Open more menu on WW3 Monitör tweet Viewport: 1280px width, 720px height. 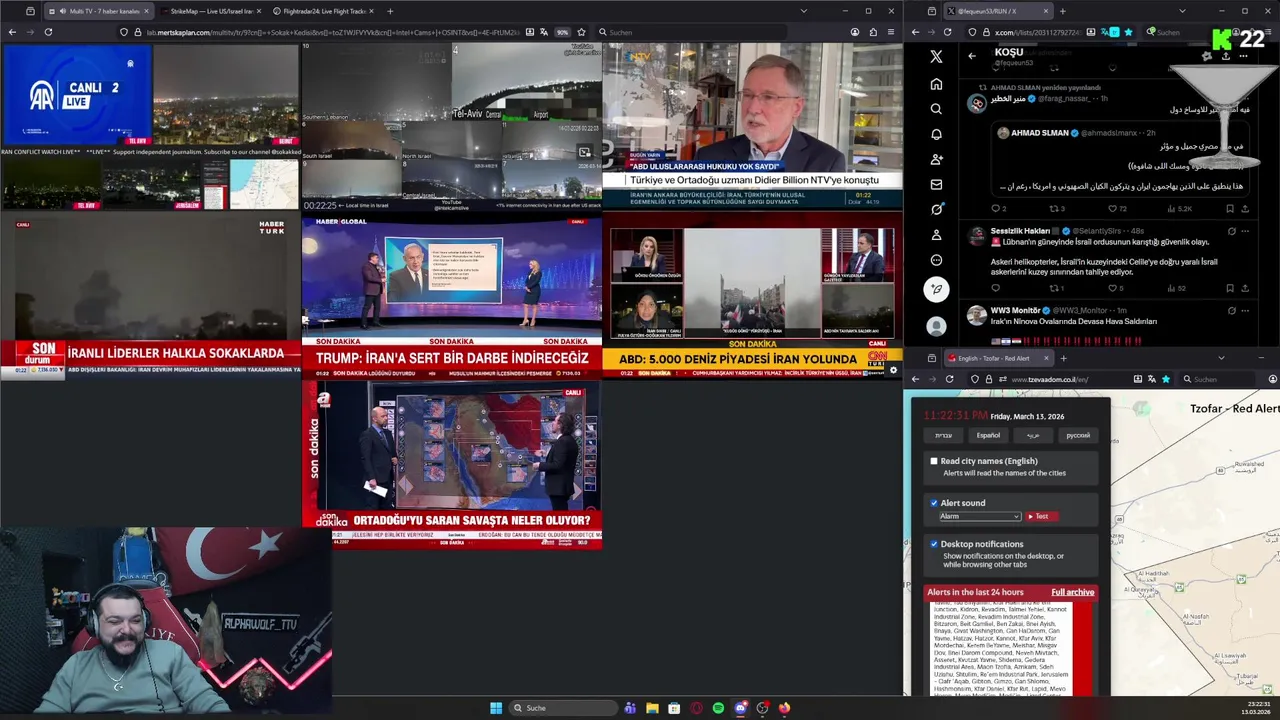coord(1245,310)
